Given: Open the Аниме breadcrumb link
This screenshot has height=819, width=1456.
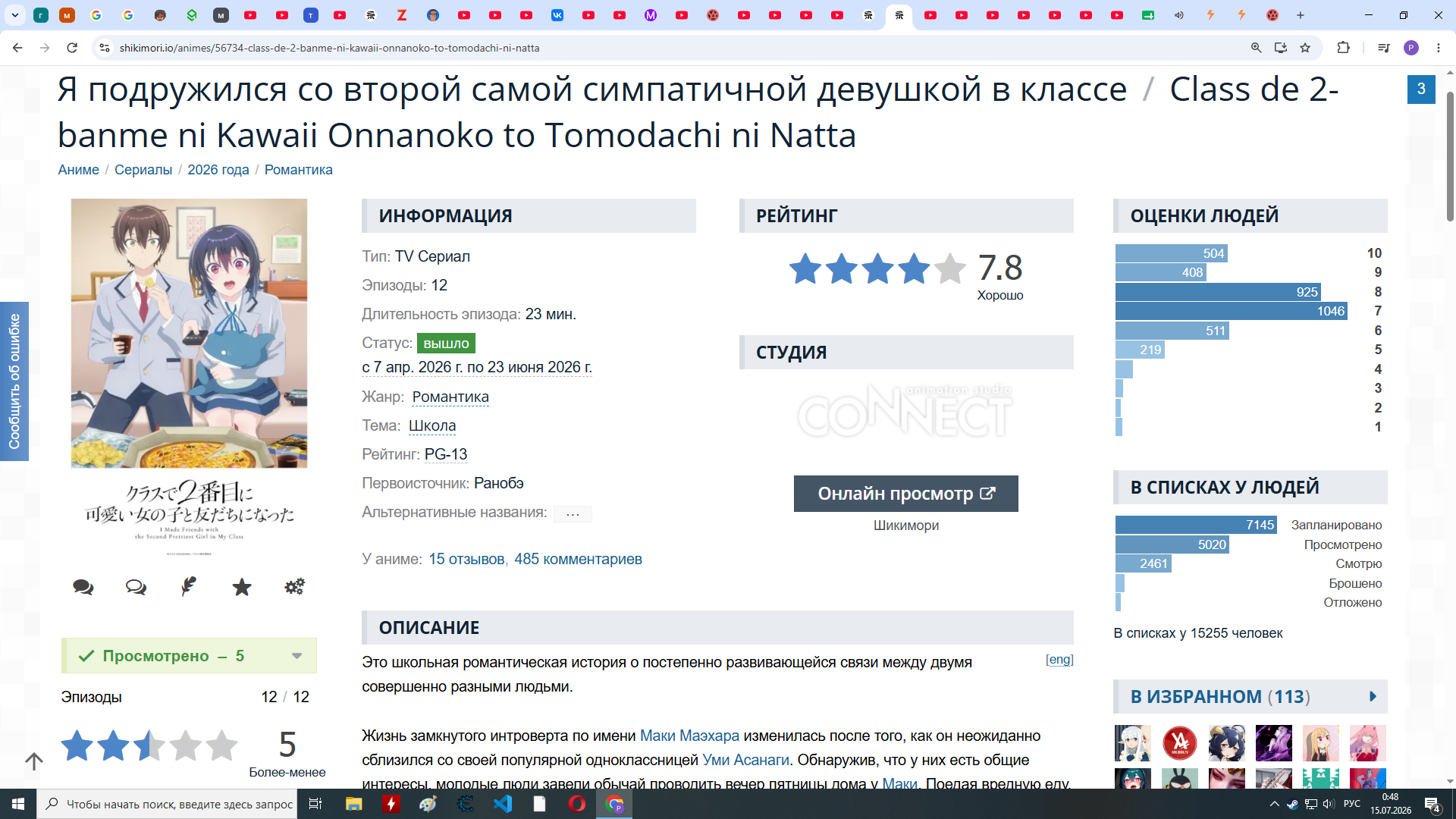Looking at the screenshot, I should 79,170.
